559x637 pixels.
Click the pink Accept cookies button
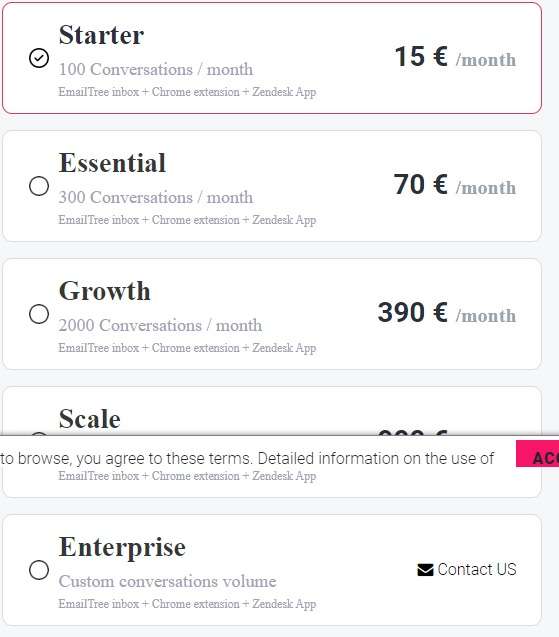tap(538, 454)
